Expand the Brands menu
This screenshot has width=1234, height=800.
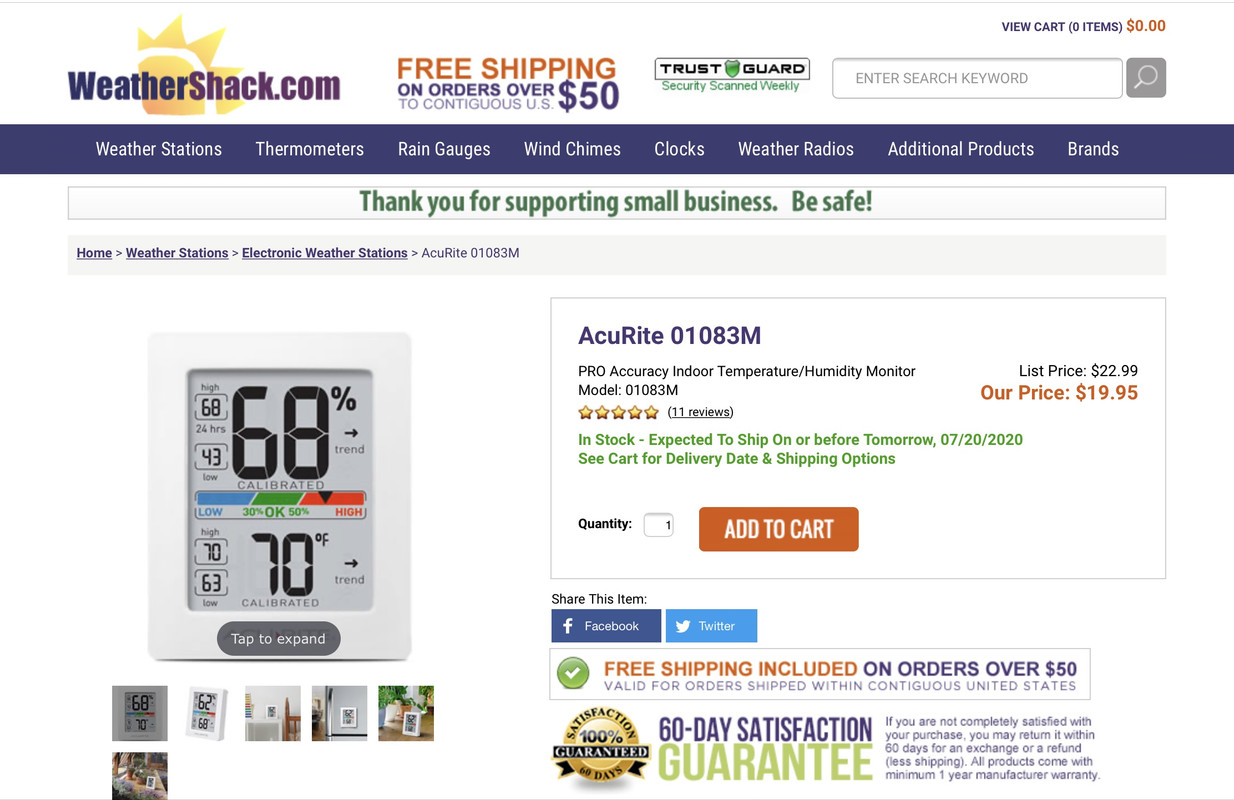pyautogui.click(x=1093, y=149)
